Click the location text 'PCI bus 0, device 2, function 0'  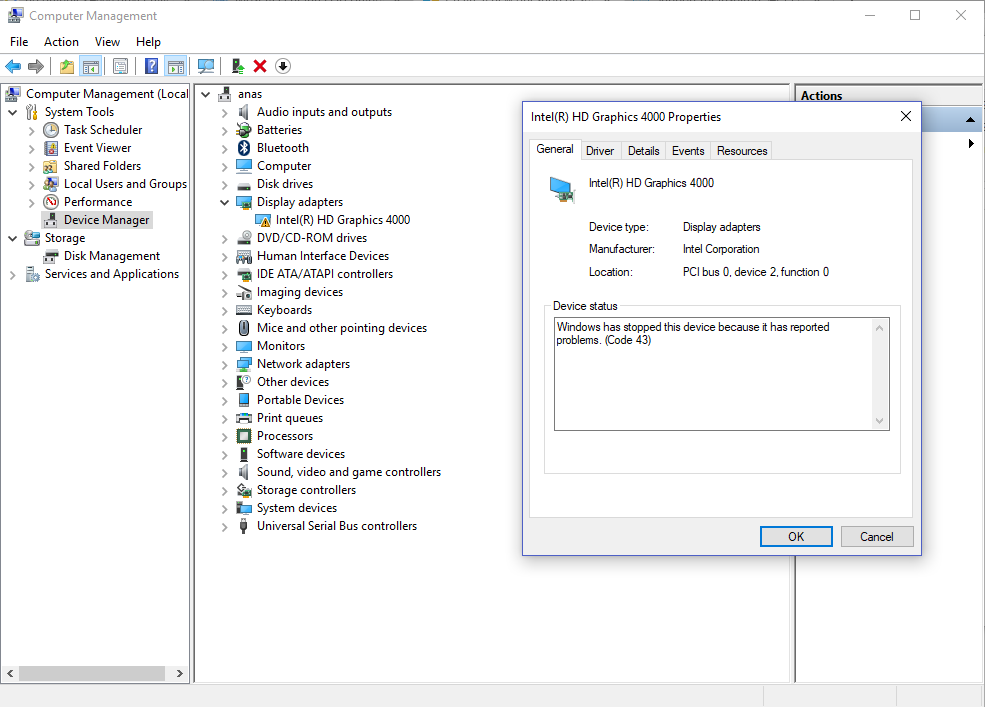click(756, 272)
